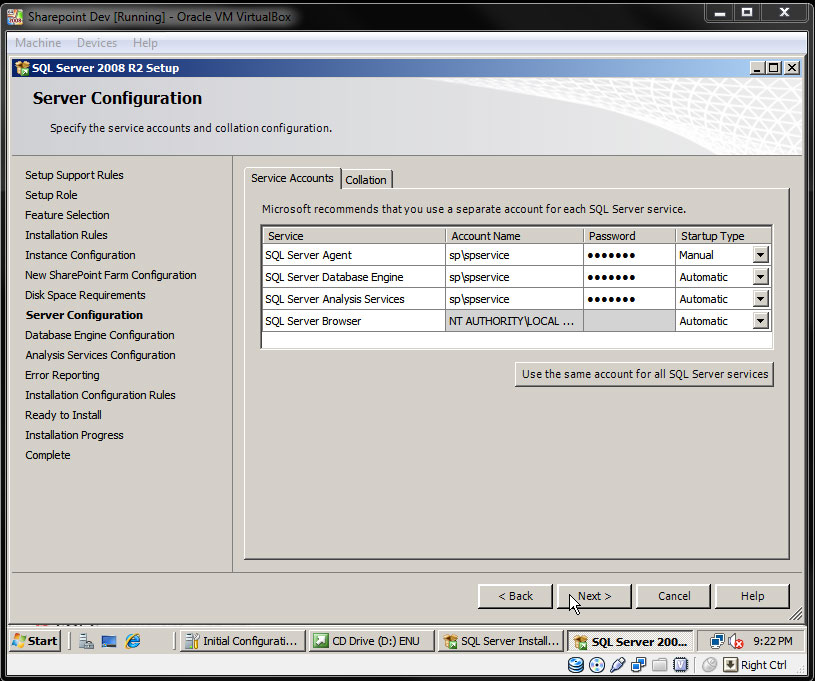The height and width of the screenshot is (681, 815).
Task: Click VirtualBox USB devices status icon
Action: tap(617, 665)
